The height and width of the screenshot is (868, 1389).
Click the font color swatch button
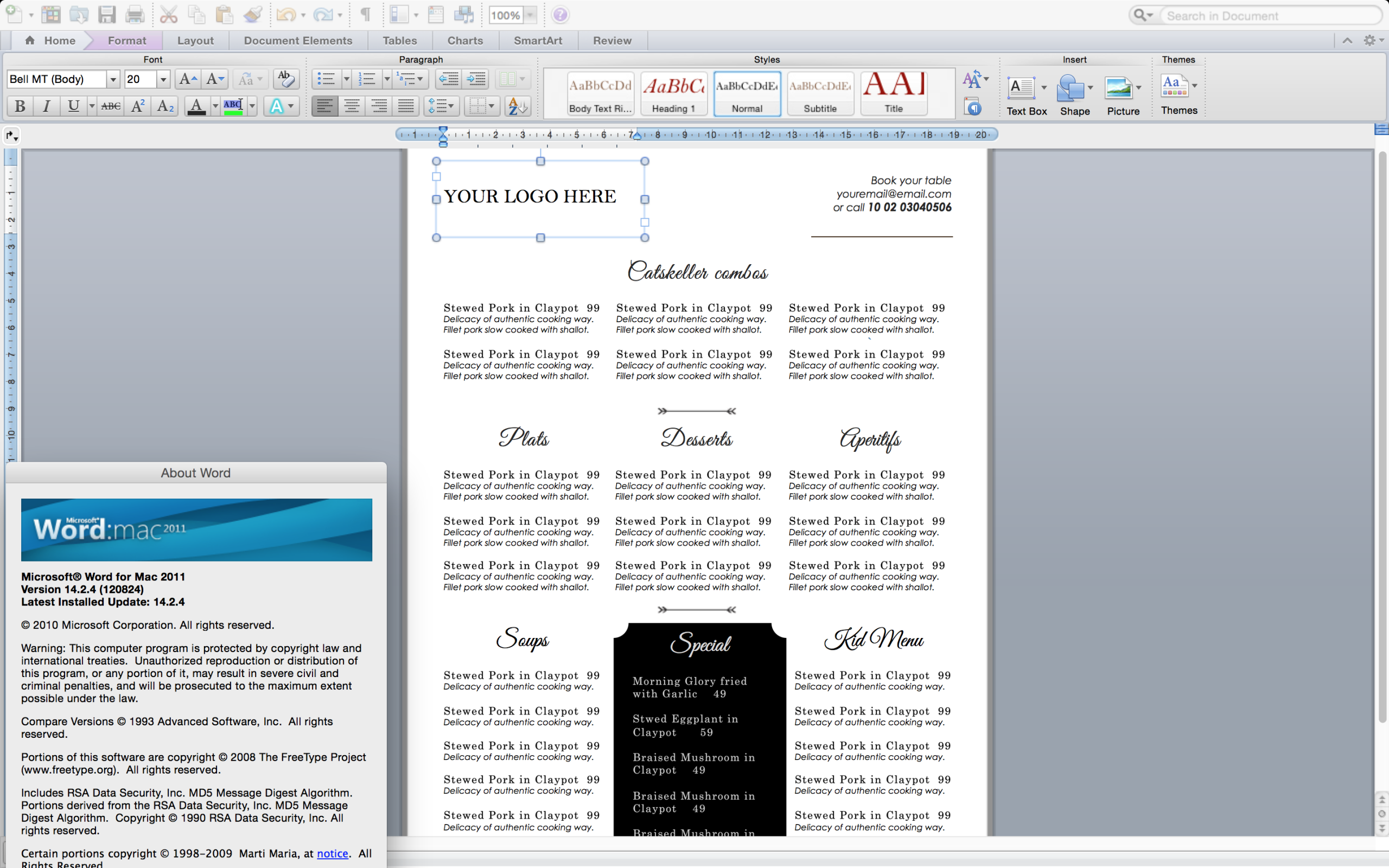point(196,106)
